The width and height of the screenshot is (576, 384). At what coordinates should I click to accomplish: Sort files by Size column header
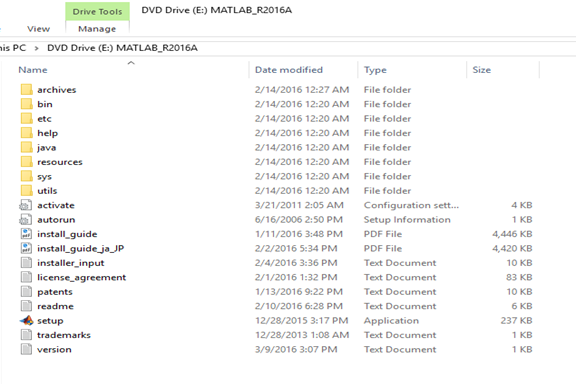(482, 70)
